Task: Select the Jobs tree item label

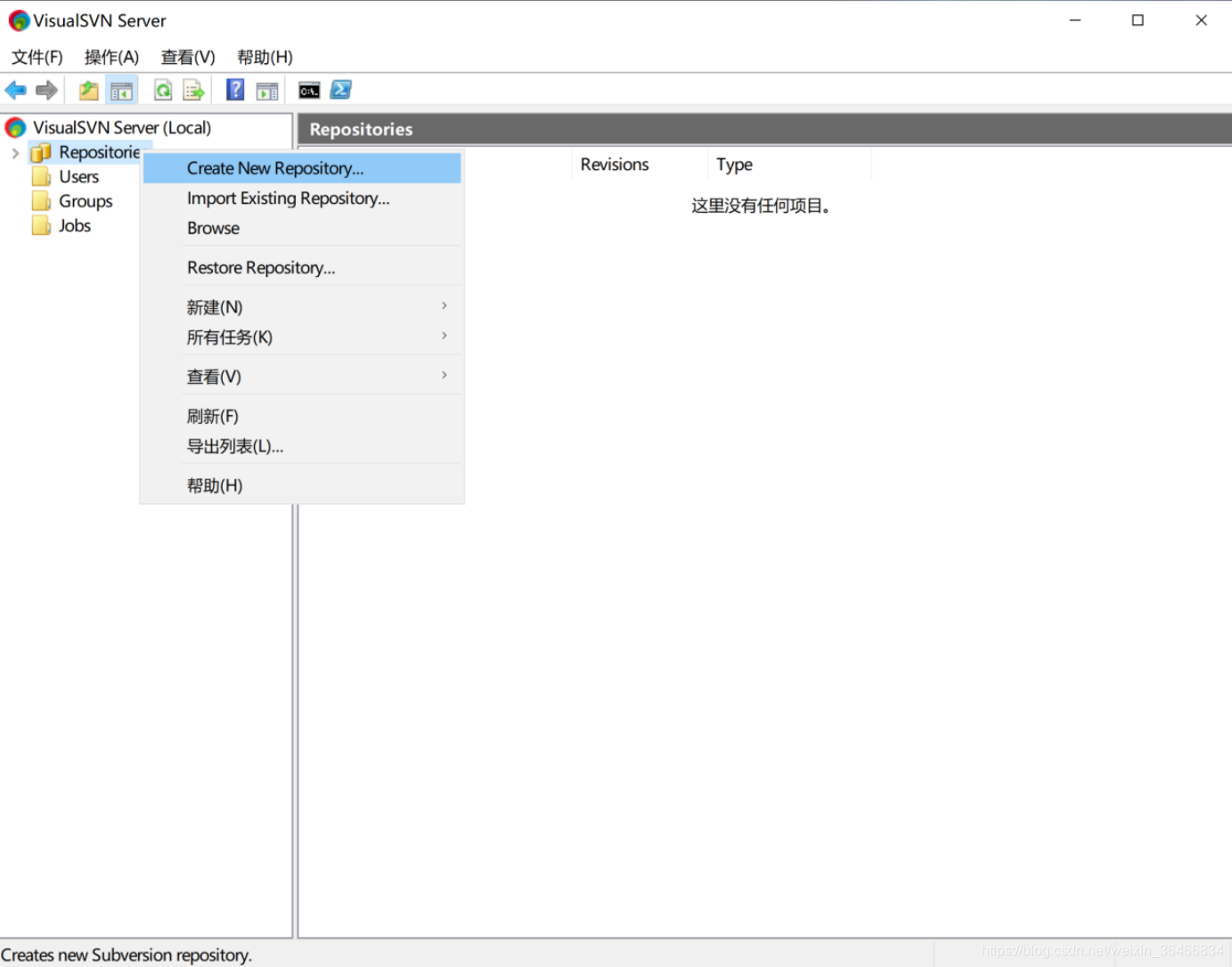Action: pos(75,225)
